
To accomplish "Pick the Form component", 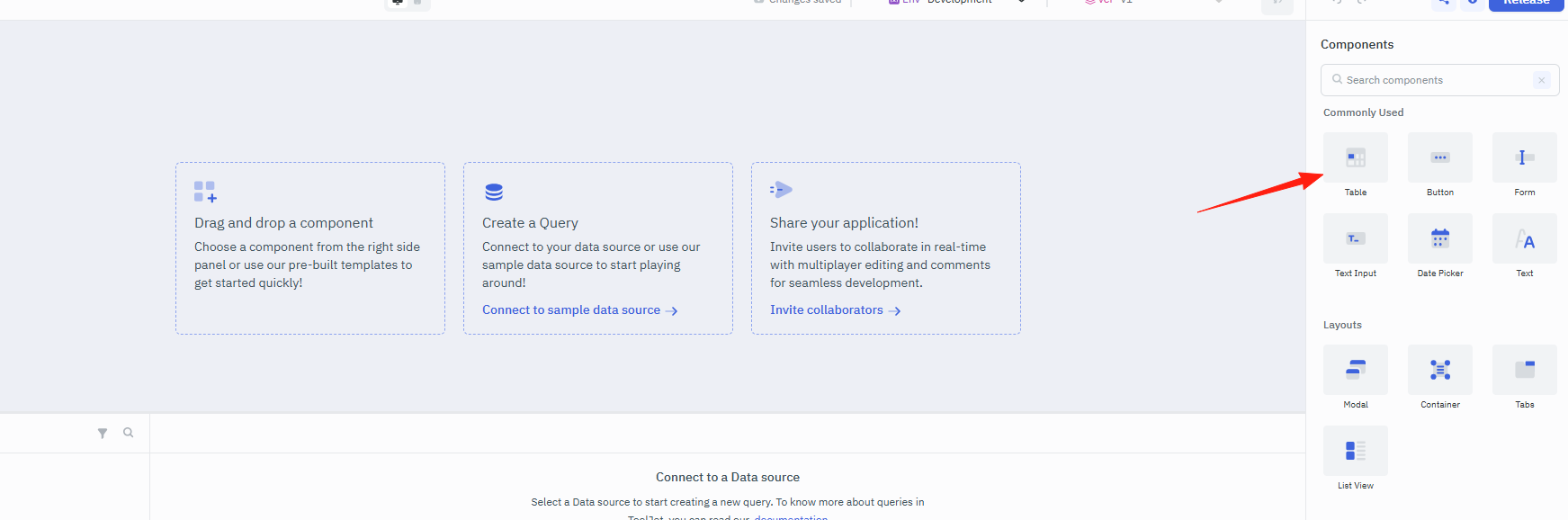I will [1524, 157].
